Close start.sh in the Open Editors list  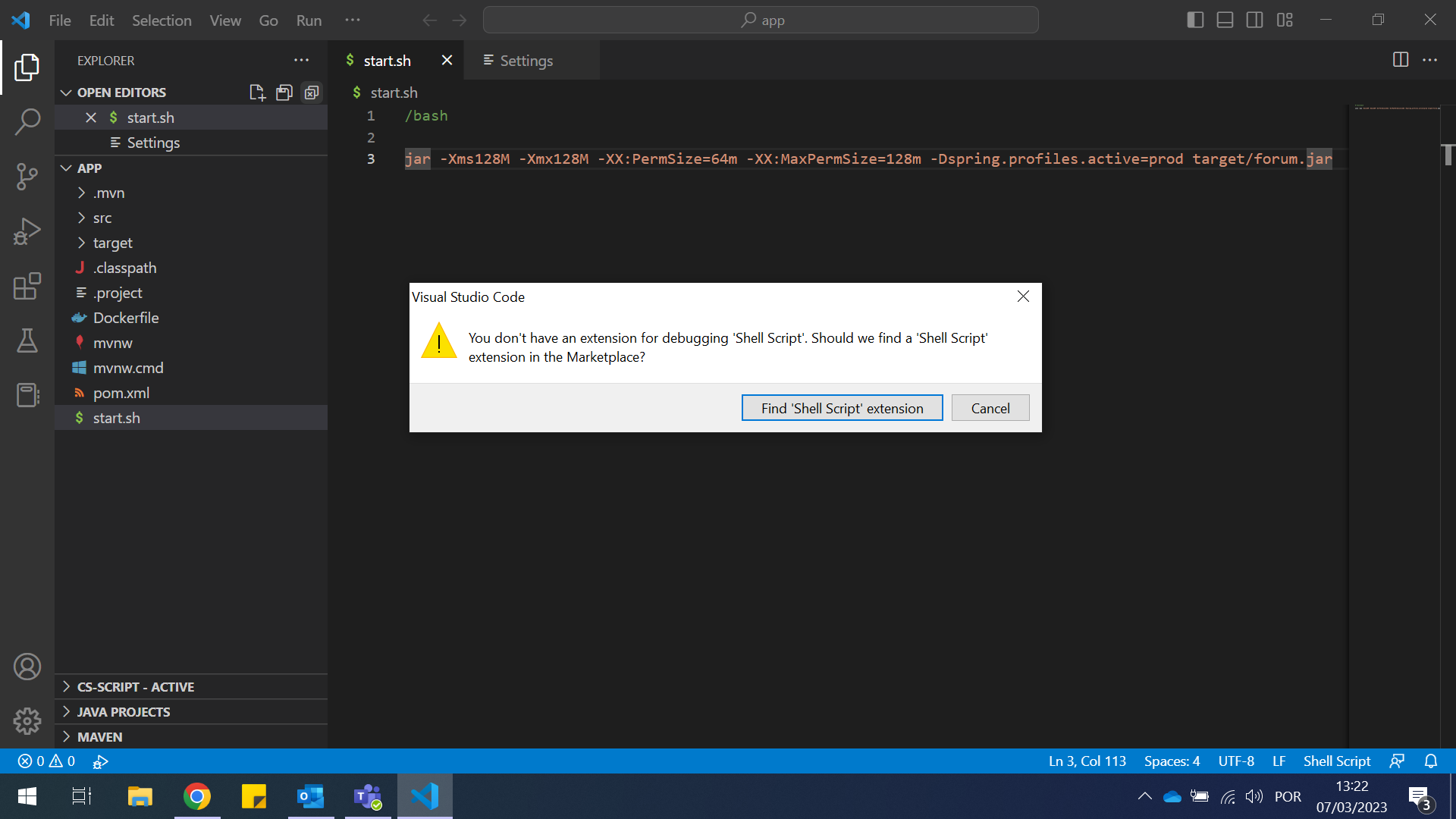(x=91, y=118)
